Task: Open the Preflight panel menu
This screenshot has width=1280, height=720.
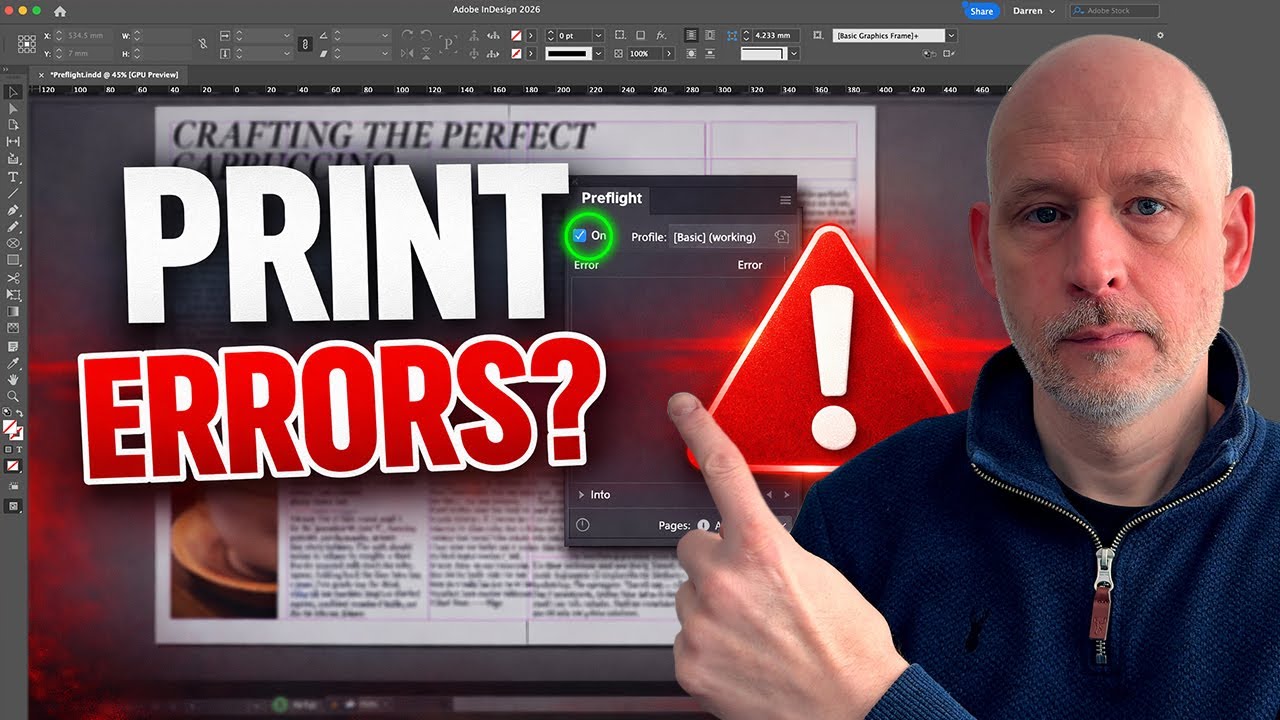Action: (785, 201)
